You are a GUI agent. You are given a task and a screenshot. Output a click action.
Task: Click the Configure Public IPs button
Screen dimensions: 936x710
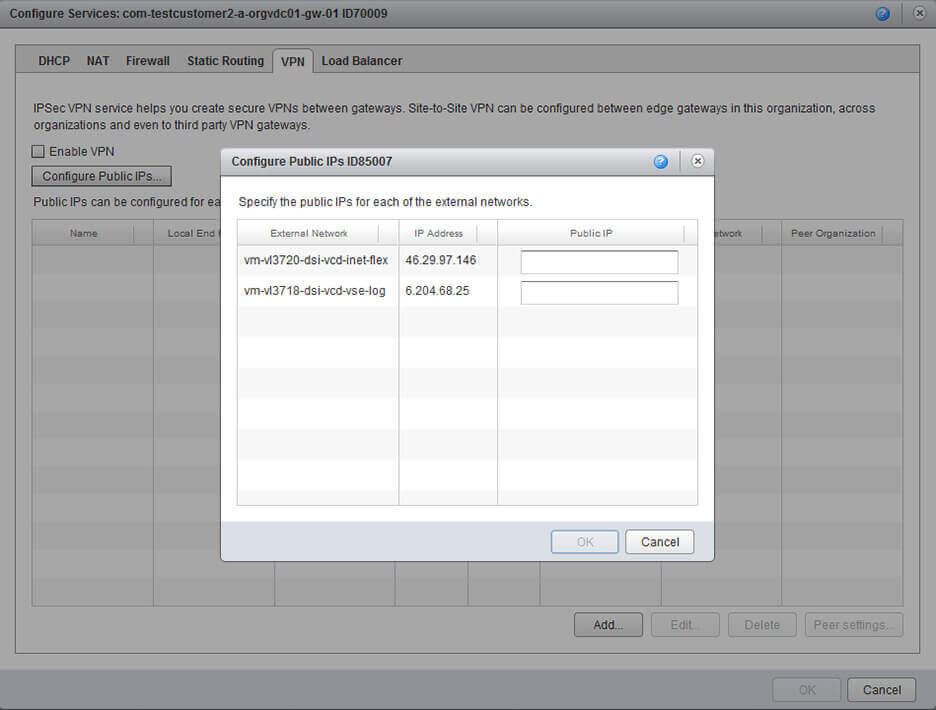coord(100,175)
